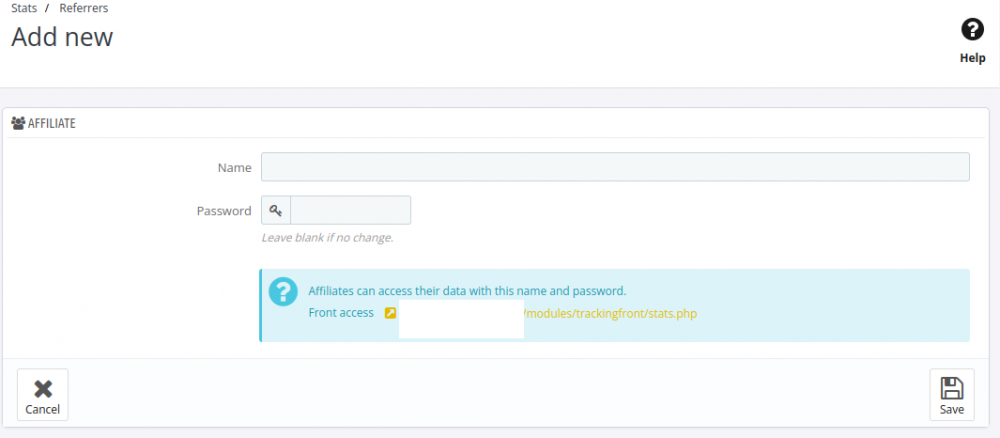The height and width of the screenshot is (438, 1000).
Task: Click the Name field label
Action: 234,168
